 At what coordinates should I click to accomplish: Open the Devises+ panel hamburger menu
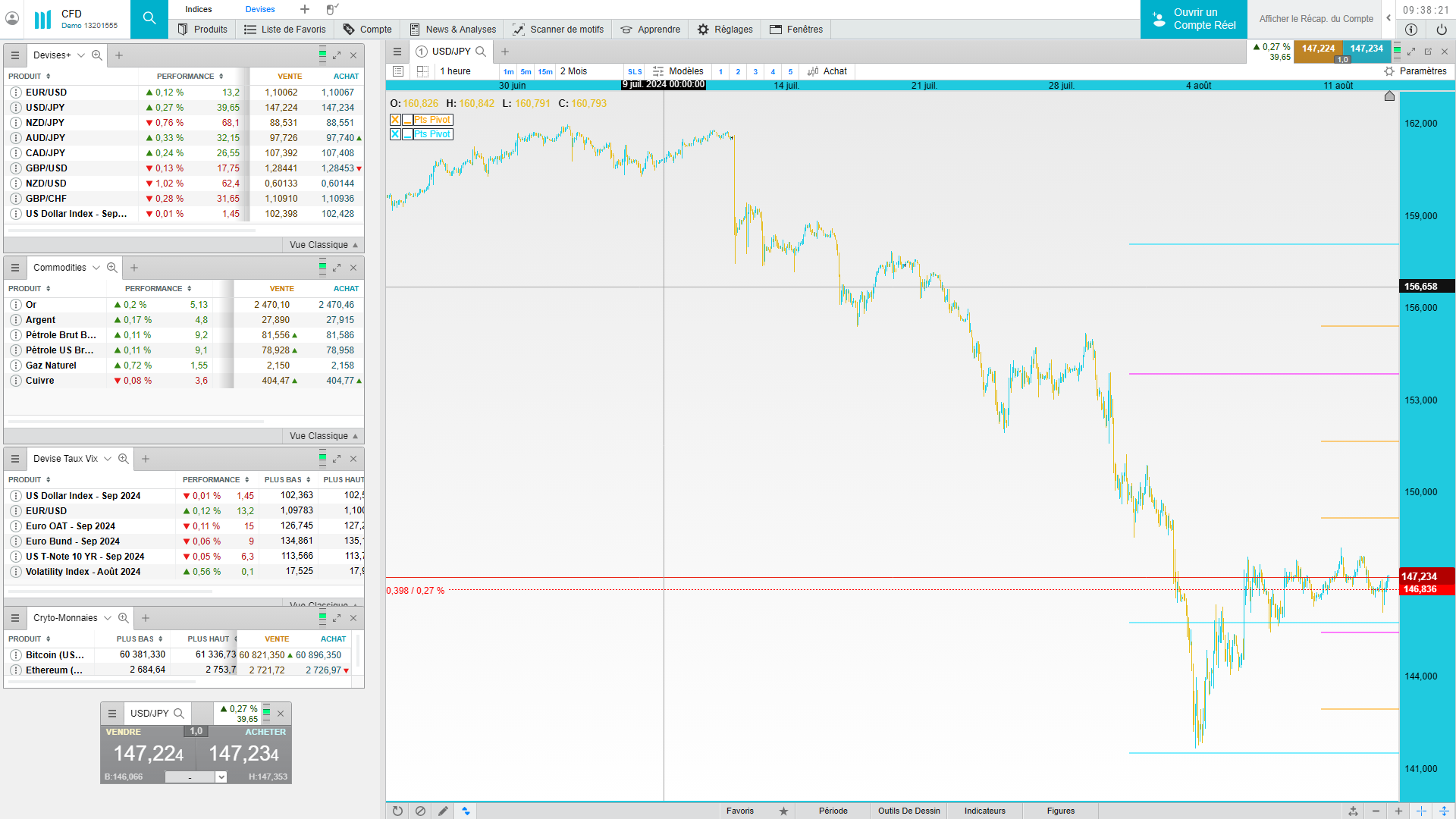(14, 55)
